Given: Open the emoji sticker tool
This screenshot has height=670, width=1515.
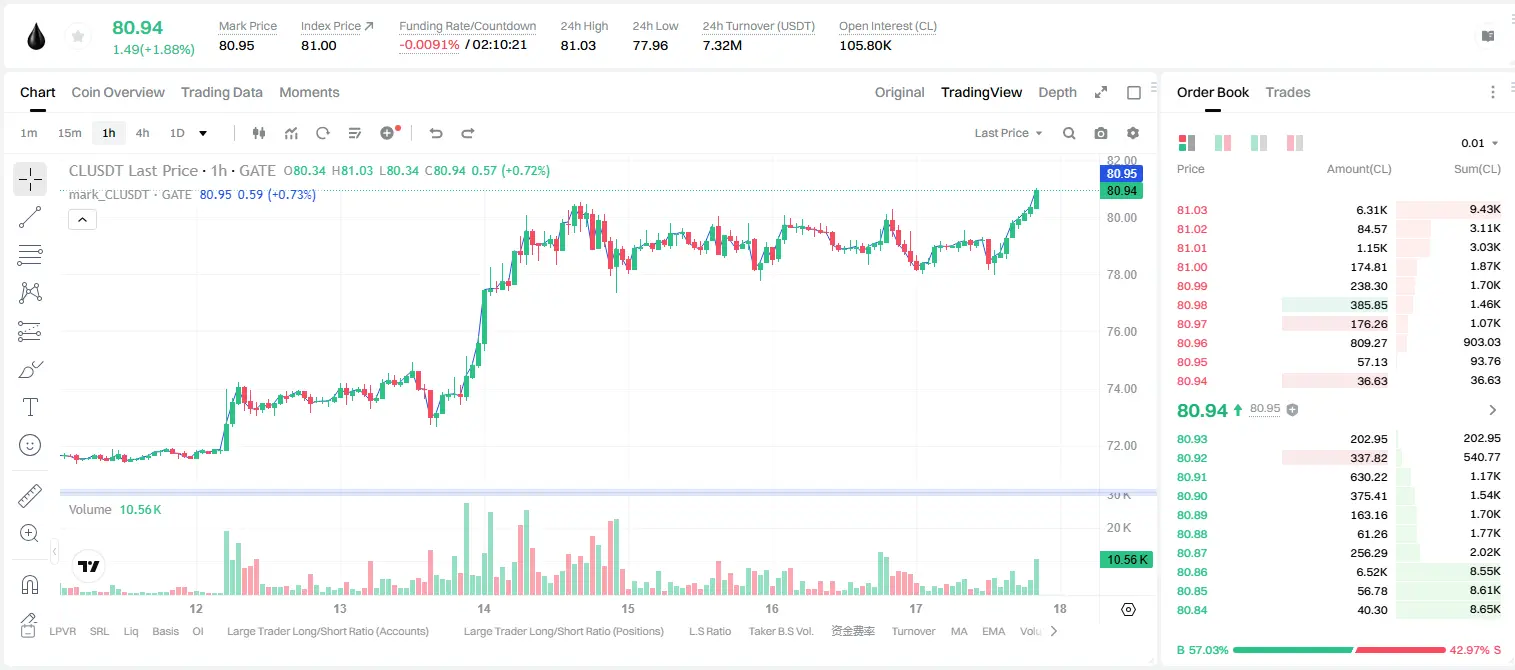Looking at the screenshot, I should (30, 445).
